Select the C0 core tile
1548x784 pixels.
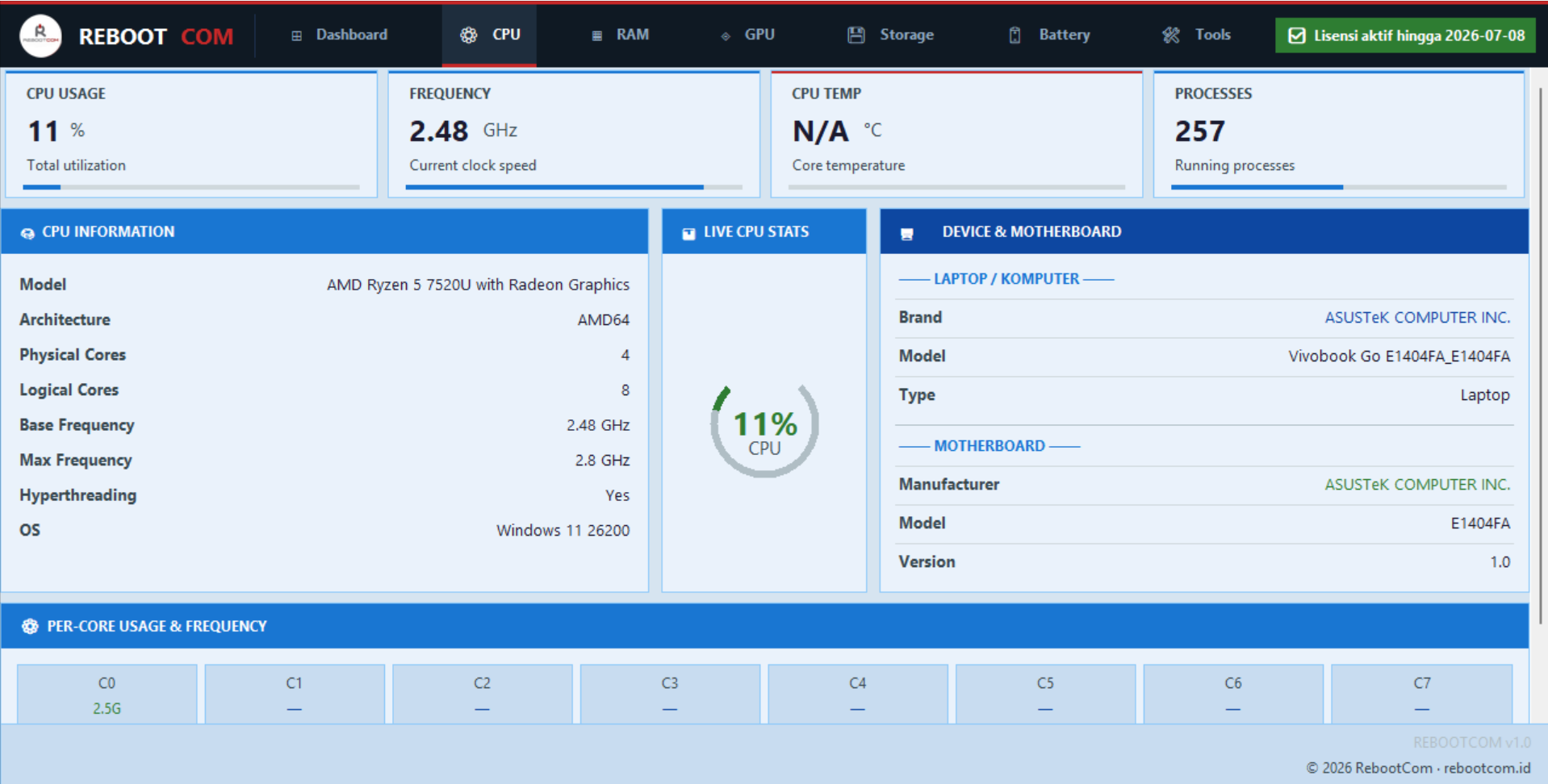coord(107,694)
